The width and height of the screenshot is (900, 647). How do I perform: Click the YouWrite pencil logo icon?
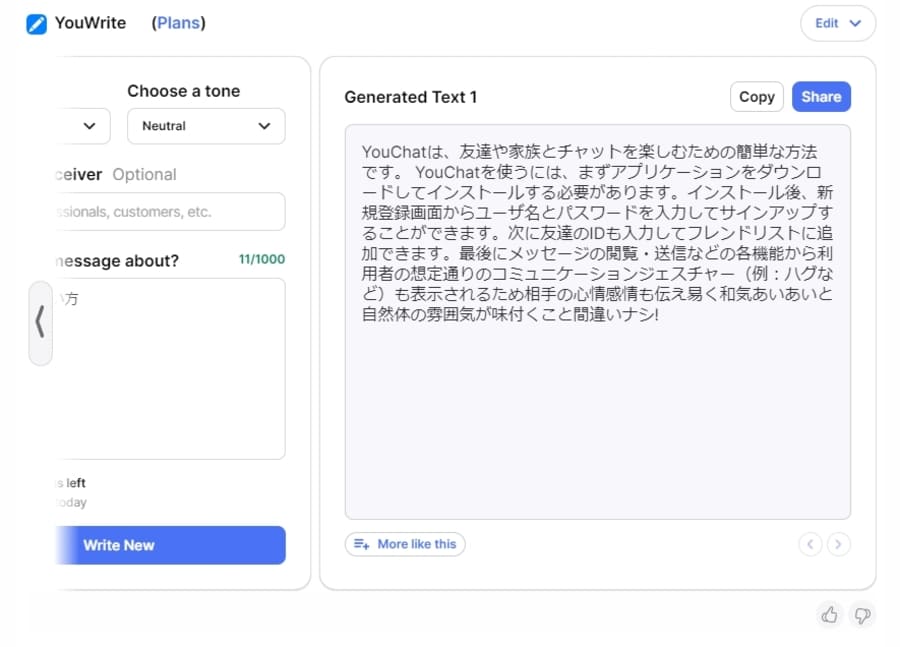pyautogui.click(x=37, y=24)
